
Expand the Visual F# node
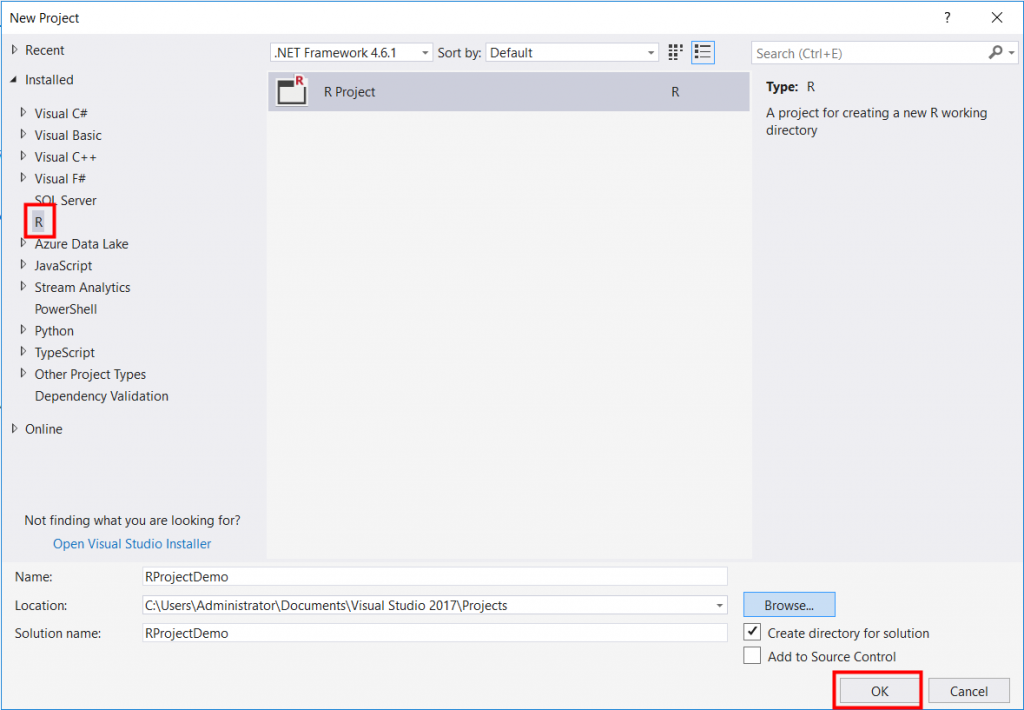(24, 178)
